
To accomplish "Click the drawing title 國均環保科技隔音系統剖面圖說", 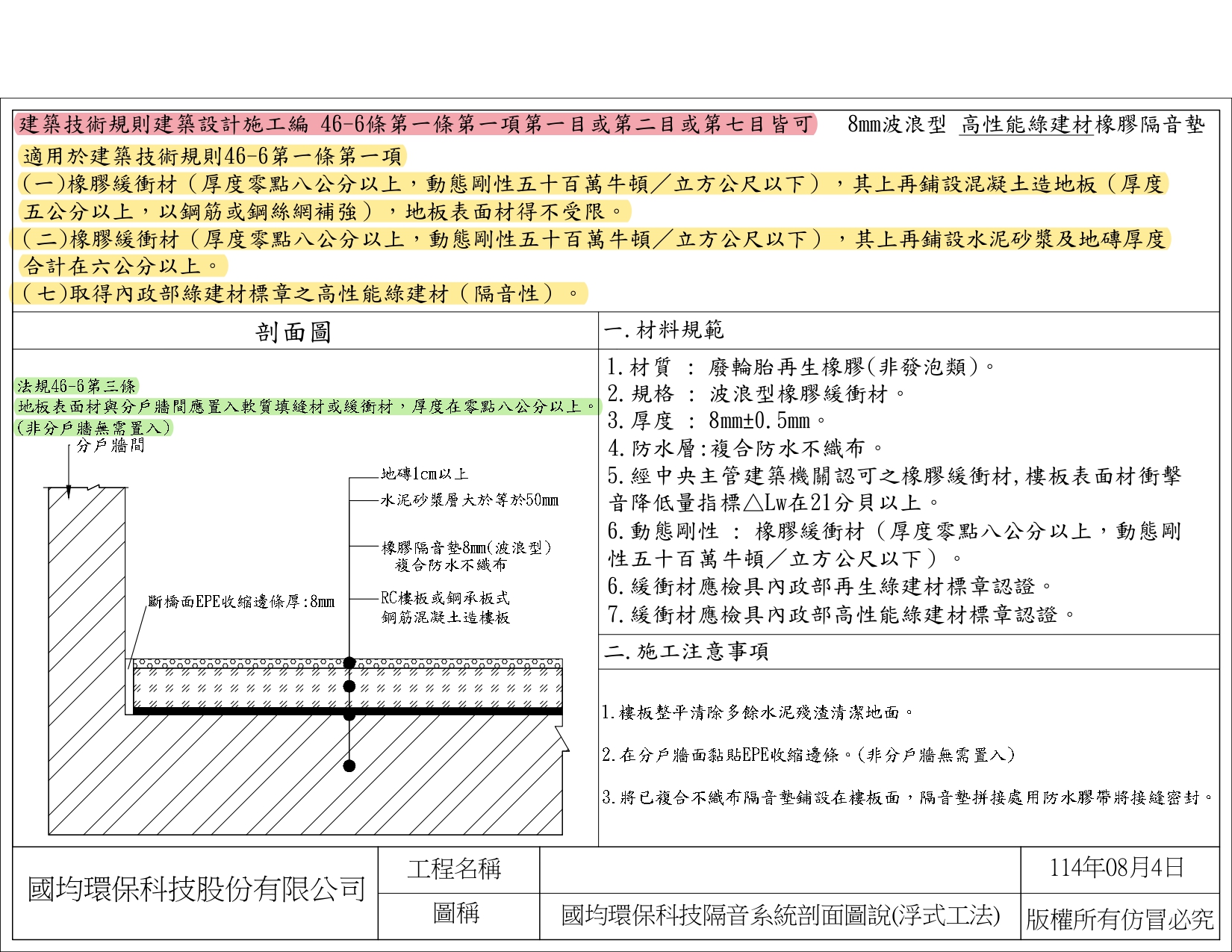I will coord(780,915).
